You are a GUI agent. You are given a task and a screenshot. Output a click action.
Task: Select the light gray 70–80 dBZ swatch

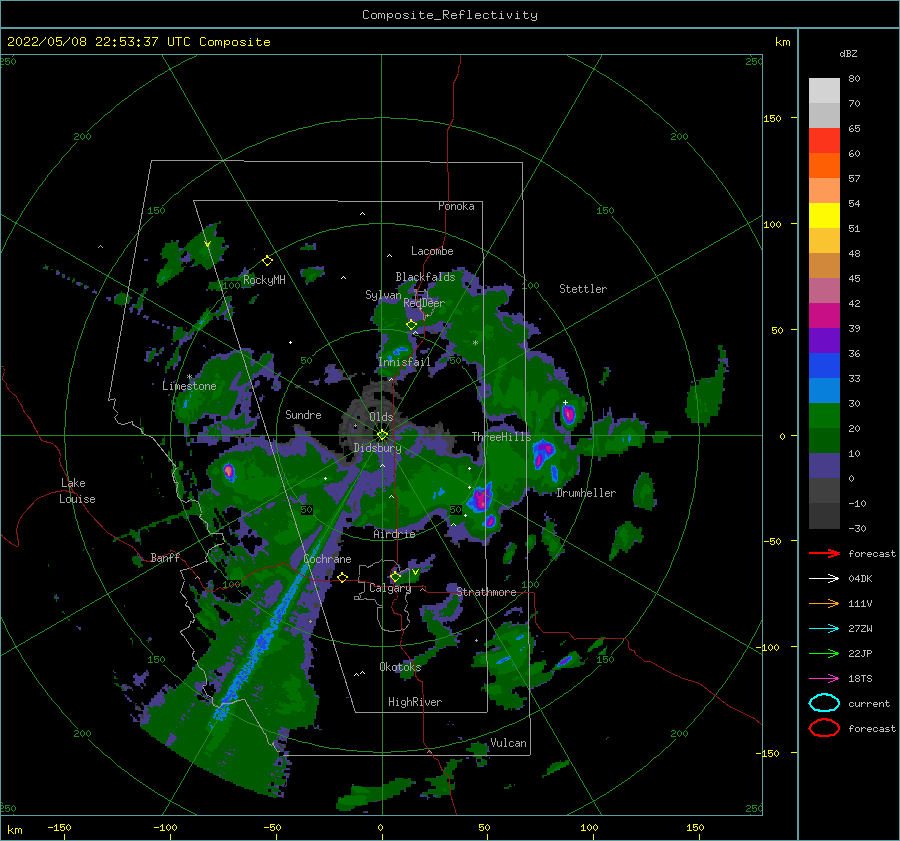(x=824, y=91)
